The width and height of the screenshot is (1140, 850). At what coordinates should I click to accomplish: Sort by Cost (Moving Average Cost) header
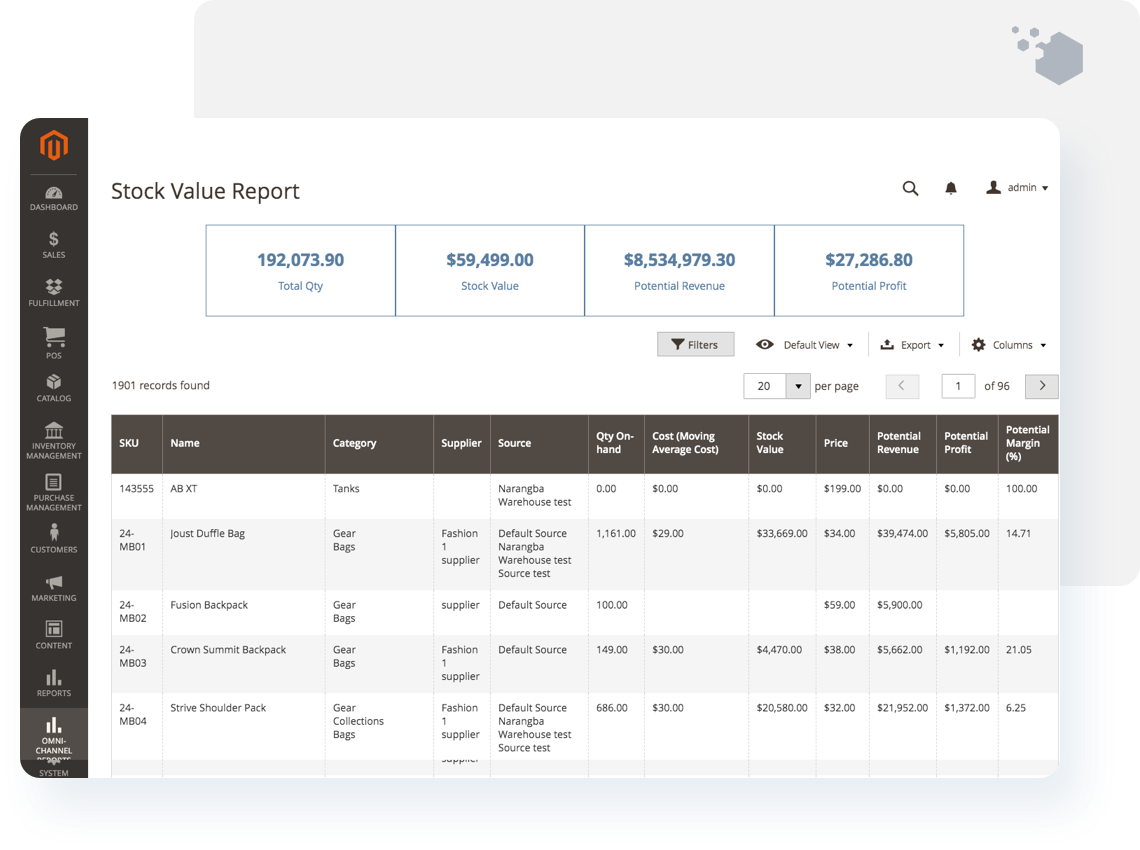click(x=696, y=444)
